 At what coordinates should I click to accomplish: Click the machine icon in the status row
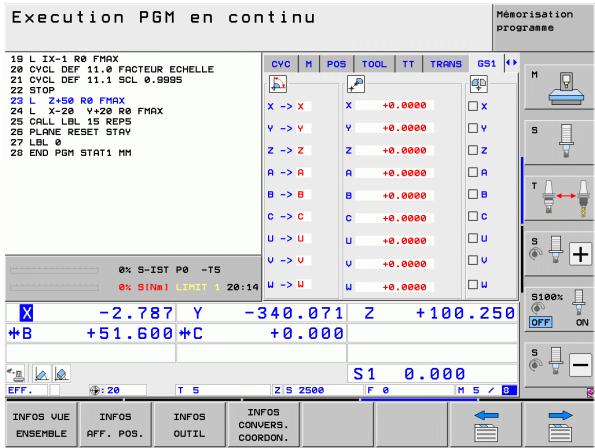(x=16, y=374)
